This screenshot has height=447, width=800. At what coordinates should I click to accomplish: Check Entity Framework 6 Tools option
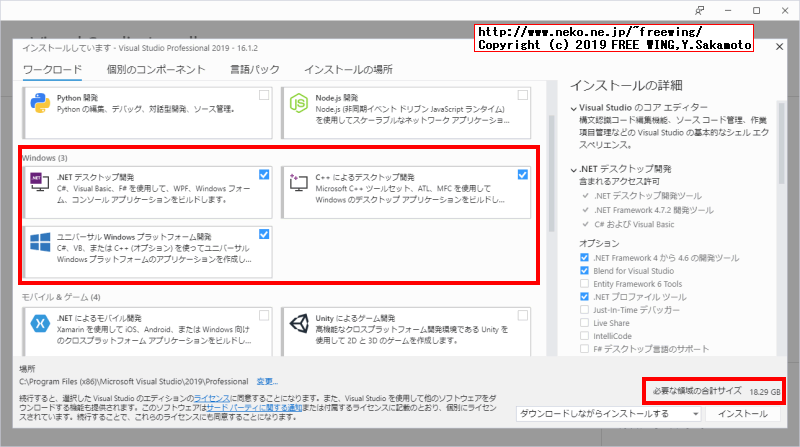(x=584, y=284)
